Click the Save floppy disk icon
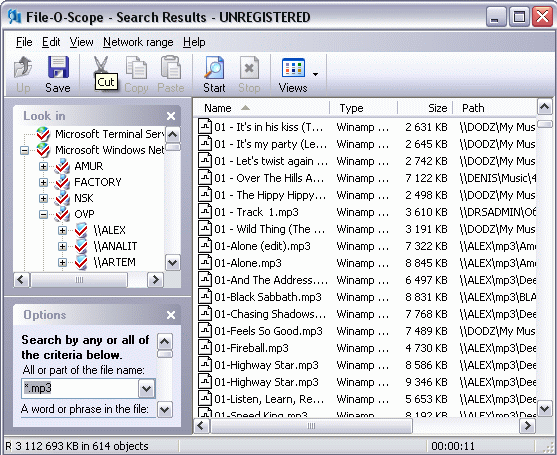This screenshot has height=455, width=557. point(58,67)
